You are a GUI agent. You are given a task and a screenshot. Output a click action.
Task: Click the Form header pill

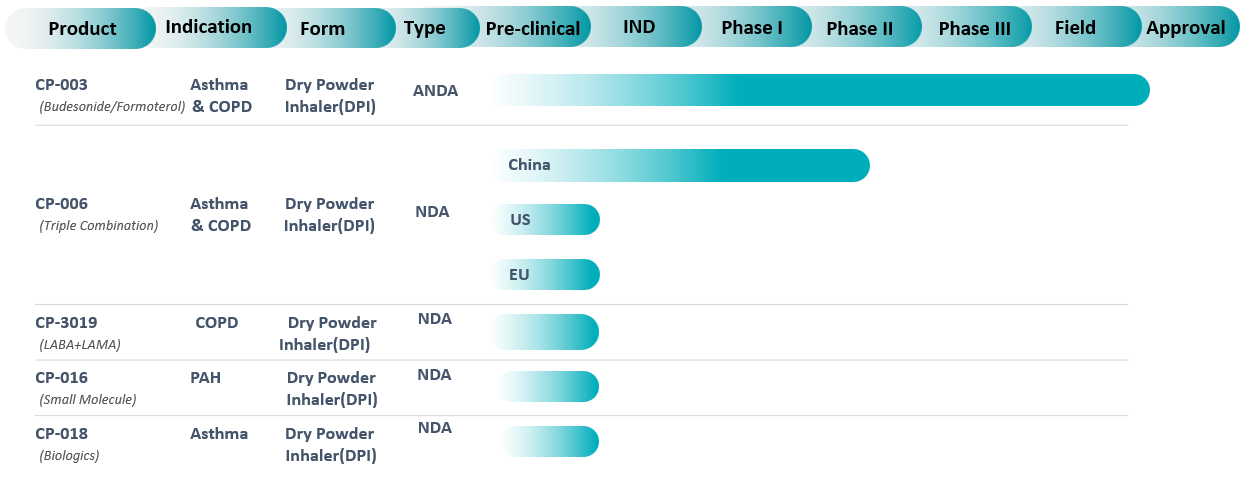pyautogui.click(x=322, y=28)
